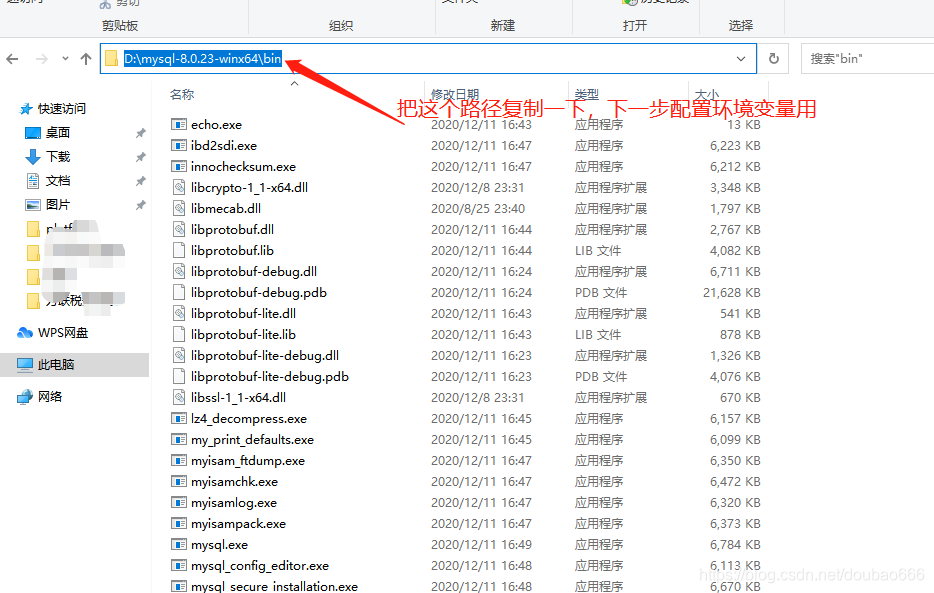This screenshot has height=593, width=934.
Task: Select echo.exe file icon
Action: (179, 124)
